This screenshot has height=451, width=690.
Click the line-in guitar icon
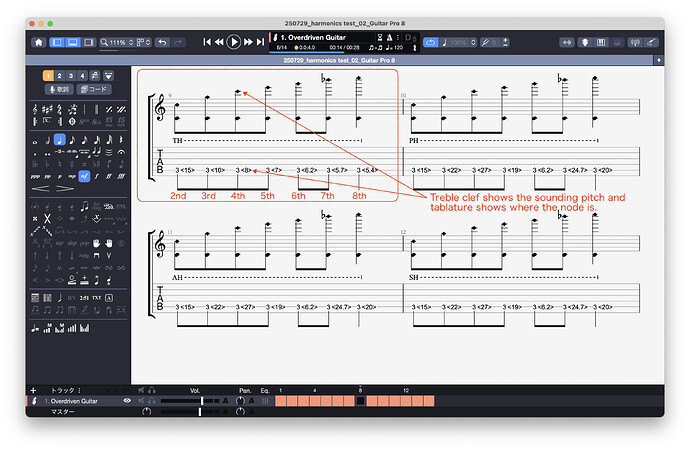click(x=650, y=42)
